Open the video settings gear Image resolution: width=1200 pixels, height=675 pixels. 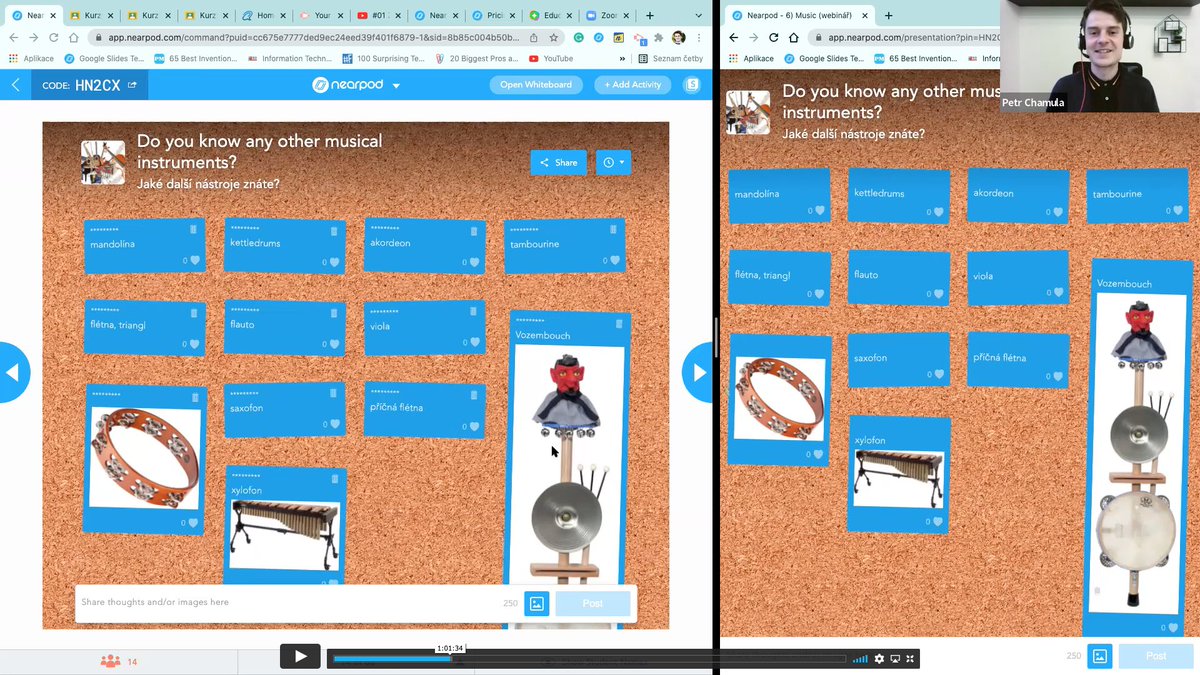pos(879,659)
